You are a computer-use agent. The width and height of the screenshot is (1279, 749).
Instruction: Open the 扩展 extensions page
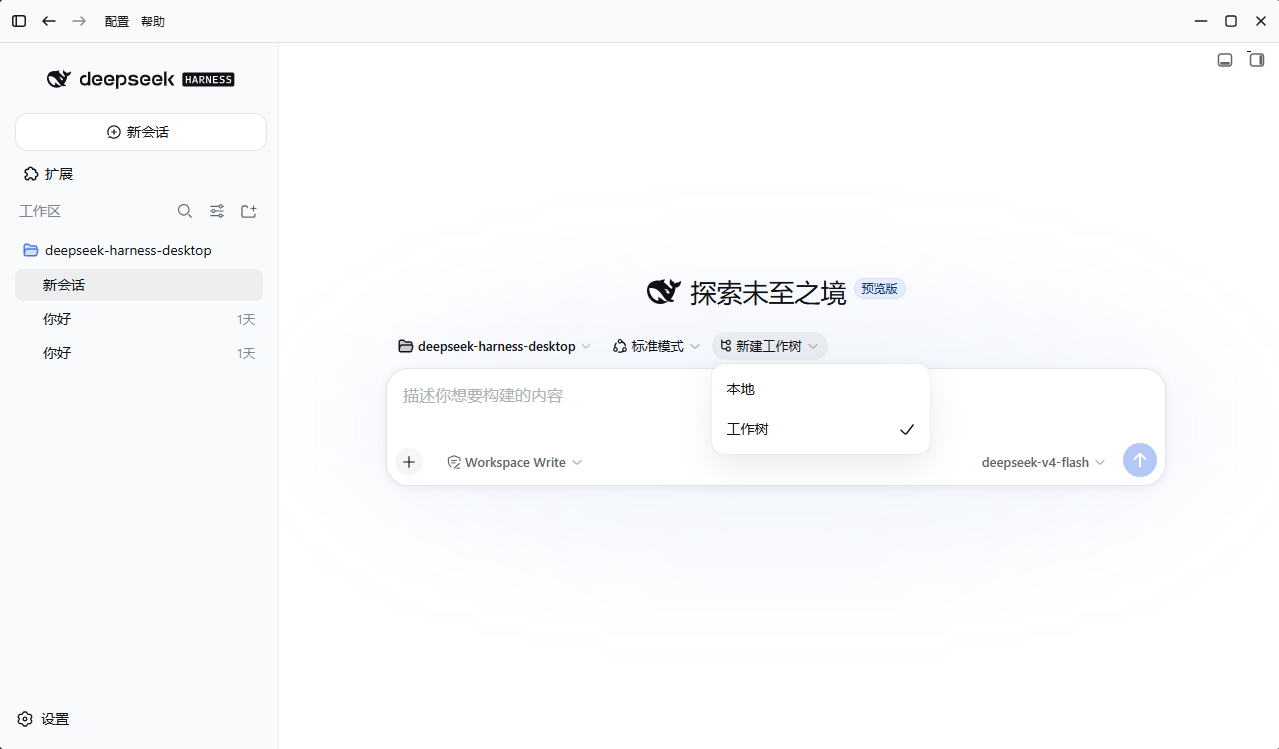(x=49, y=174)
